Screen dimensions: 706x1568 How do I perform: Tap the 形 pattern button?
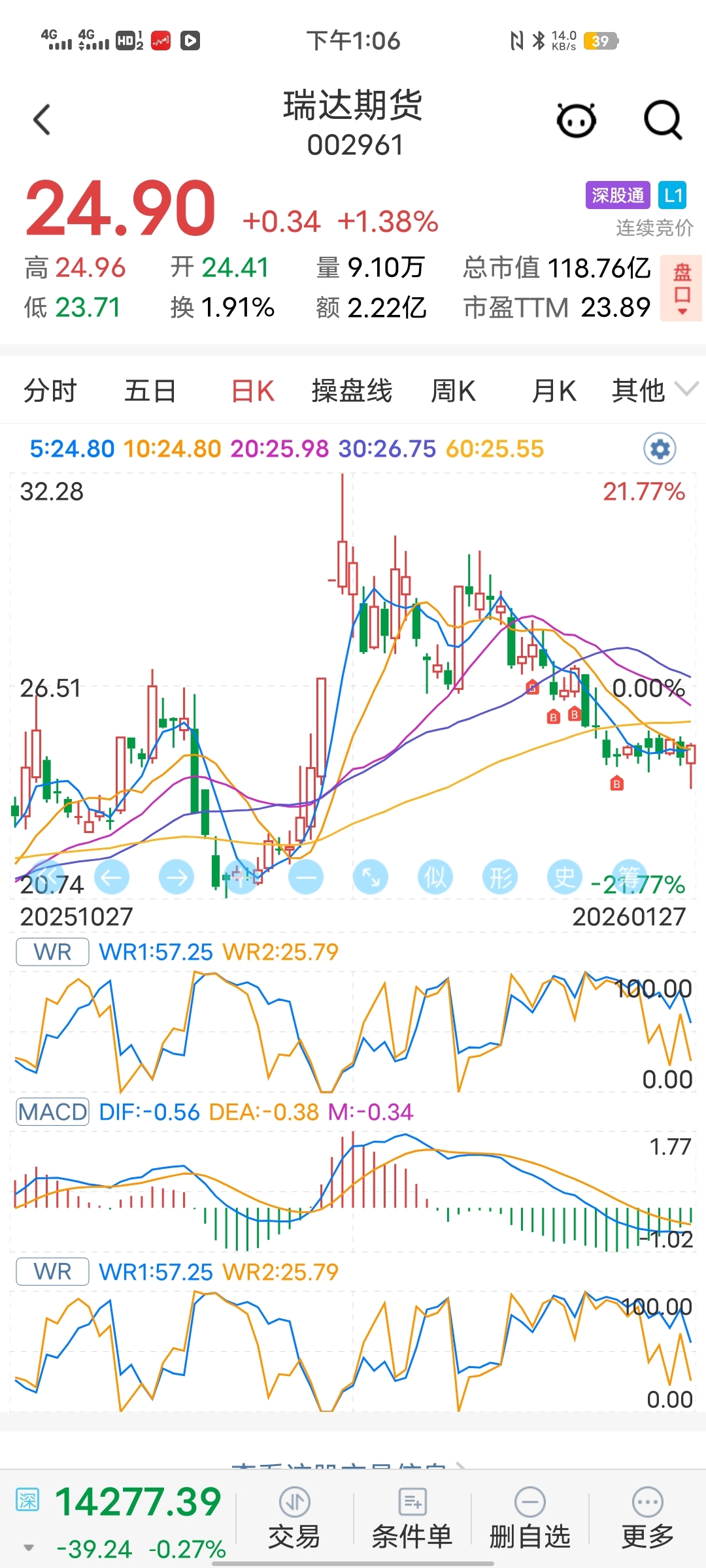click(500, 877)
